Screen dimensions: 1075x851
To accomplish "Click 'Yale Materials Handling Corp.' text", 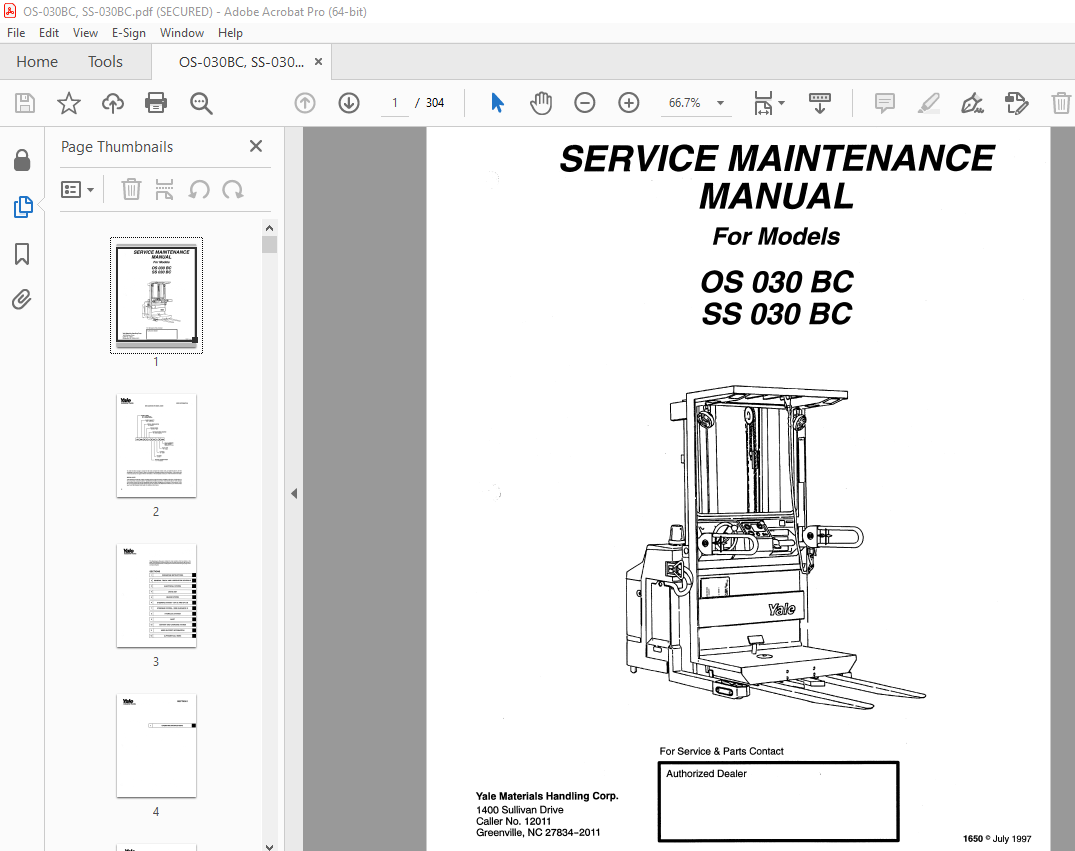I will tap(547, 796).
